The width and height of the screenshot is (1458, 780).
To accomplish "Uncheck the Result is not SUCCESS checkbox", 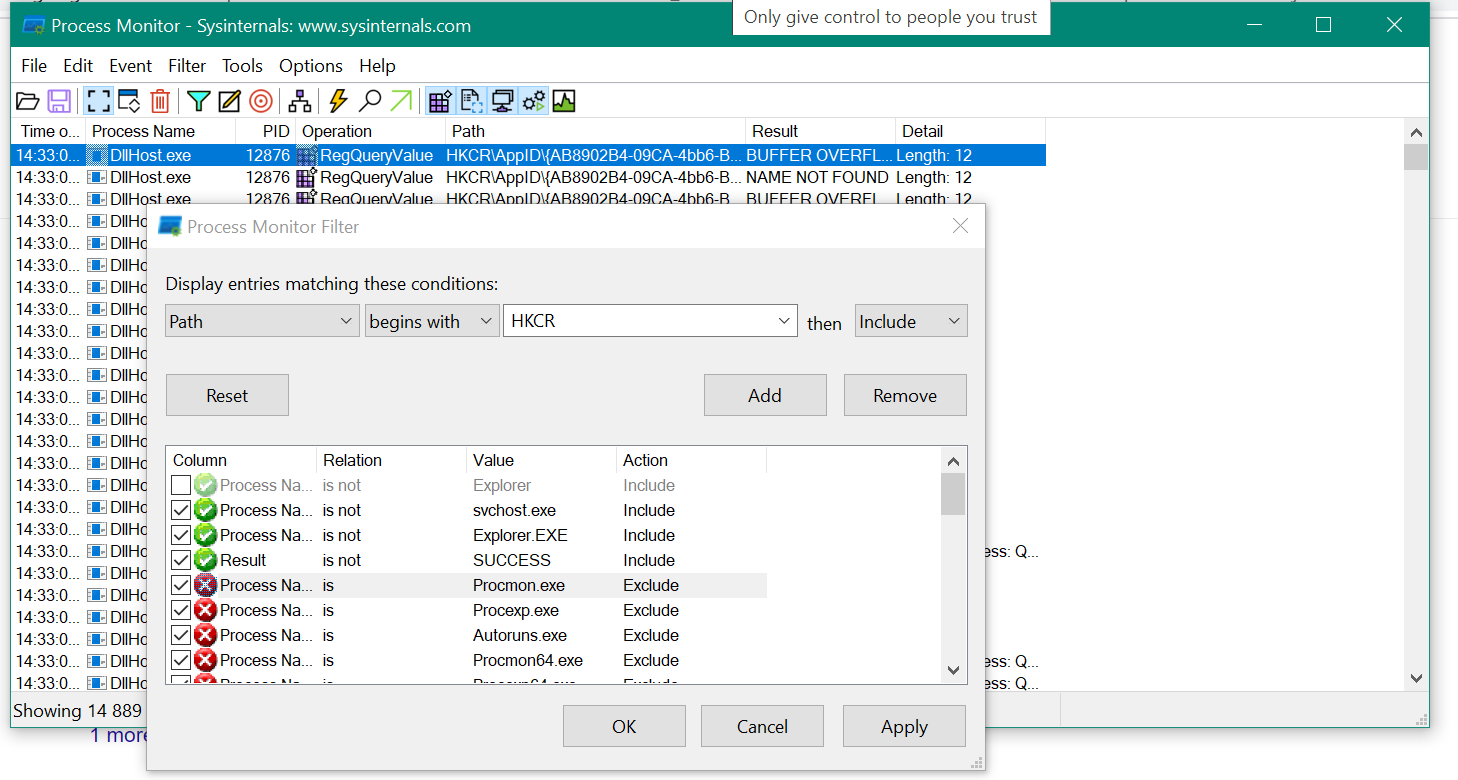I will tap(181, 560).
